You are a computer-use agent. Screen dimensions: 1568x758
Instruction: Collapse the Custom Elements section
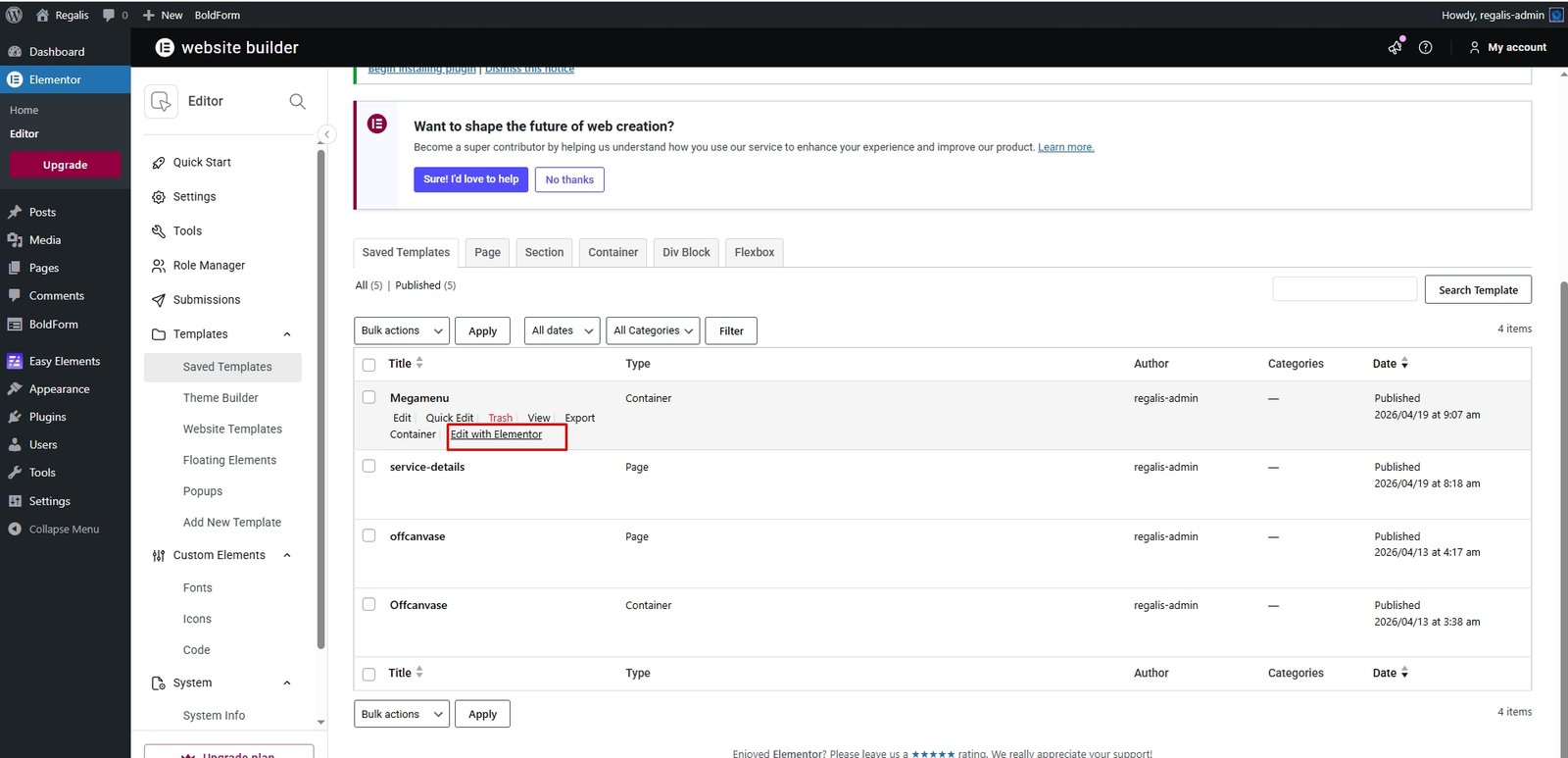coord(287,555)
